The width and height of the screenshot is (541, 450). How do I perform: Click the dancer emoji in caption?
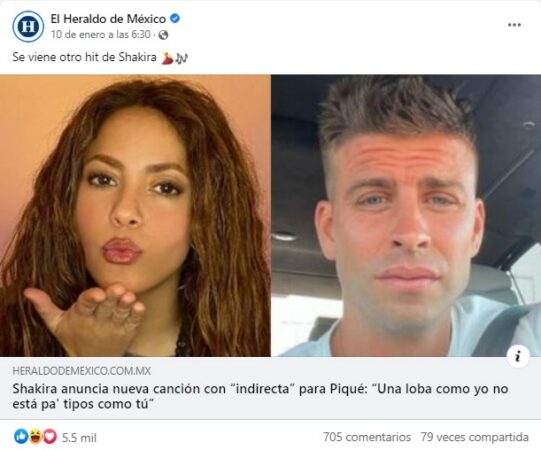click(167, 58)
